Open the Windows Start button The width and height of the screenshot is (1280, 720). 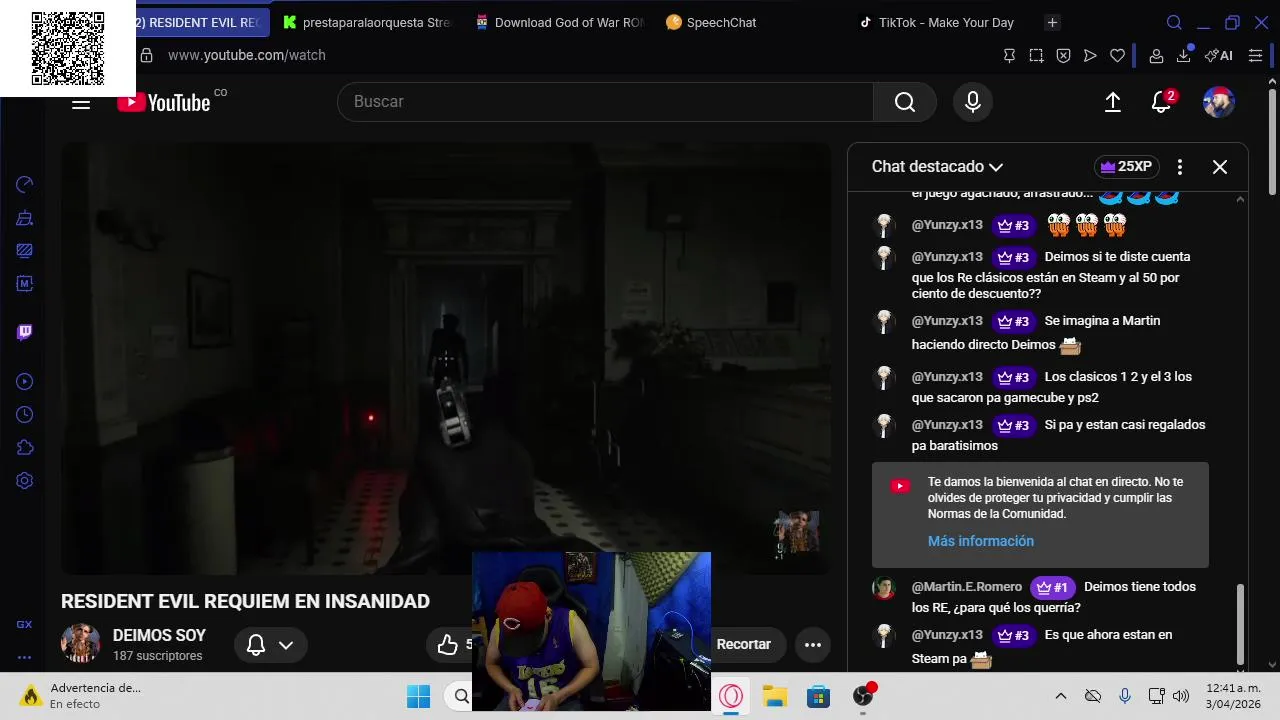[x=418, y=696]
